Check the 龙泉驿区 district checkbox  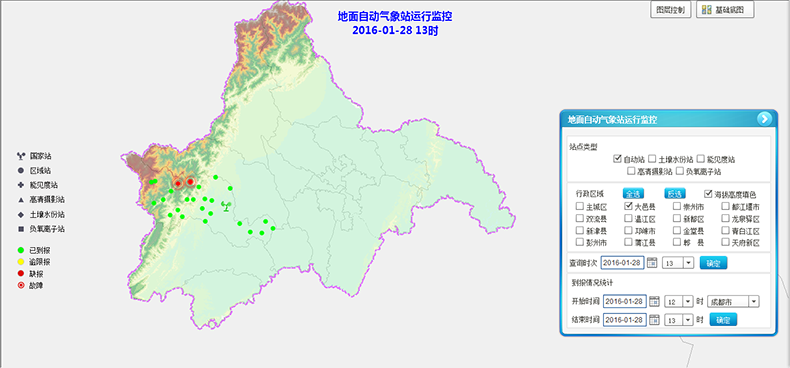click(725, 219)
